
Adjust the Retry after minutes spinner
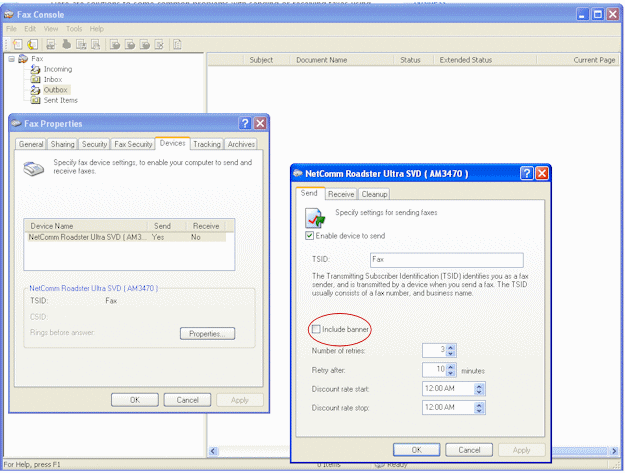point(450,369)
